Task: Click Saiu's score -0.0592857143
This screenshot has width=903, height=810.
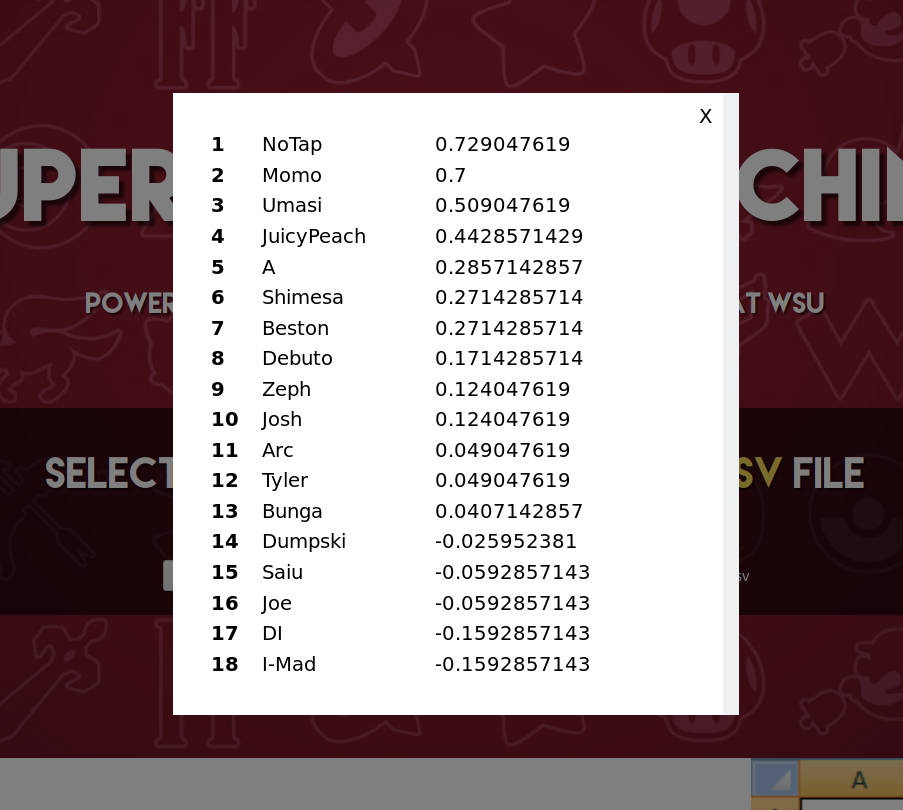Action: coord(513,572)
